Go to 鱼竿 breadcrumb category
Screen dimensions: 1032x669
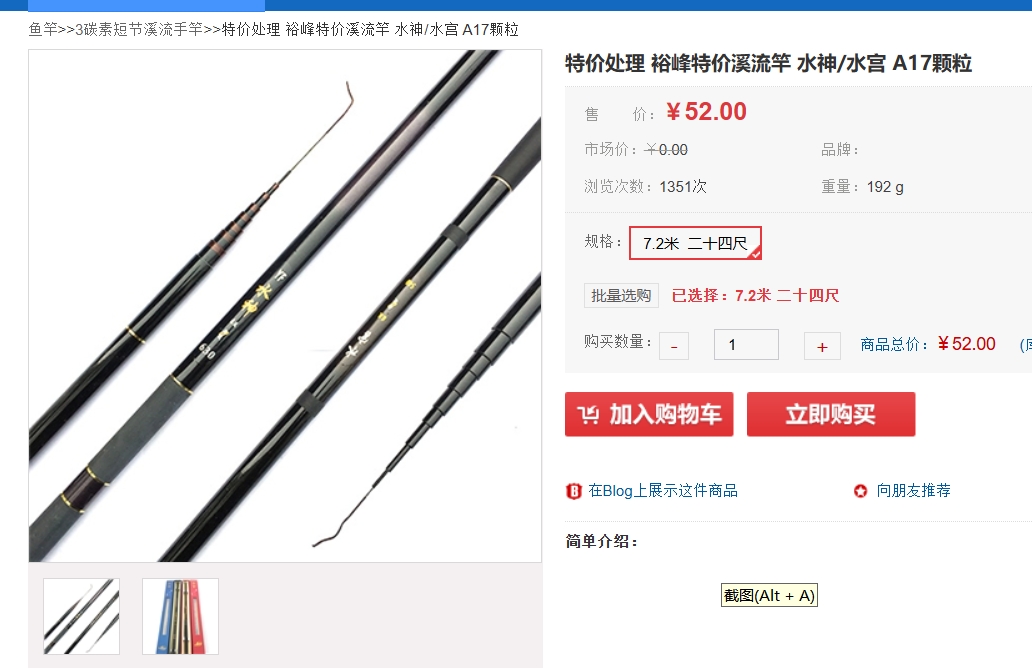pyautogui.click(x=43, y=30)
